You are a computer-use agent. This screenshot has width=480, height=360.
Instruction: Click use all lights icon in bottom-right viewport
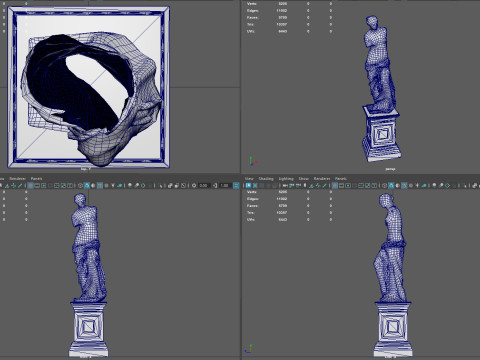tap(417, 185)
